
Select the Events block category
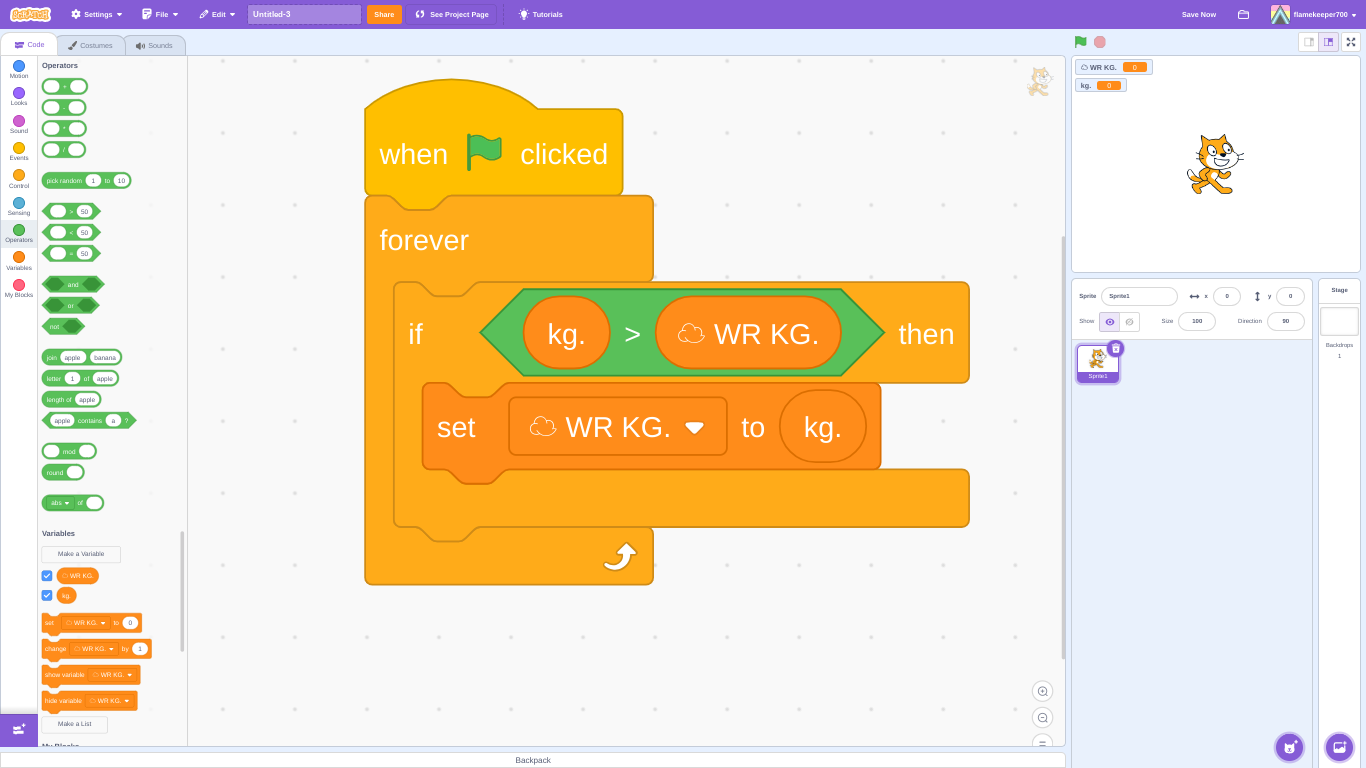(x=19, y=152)
